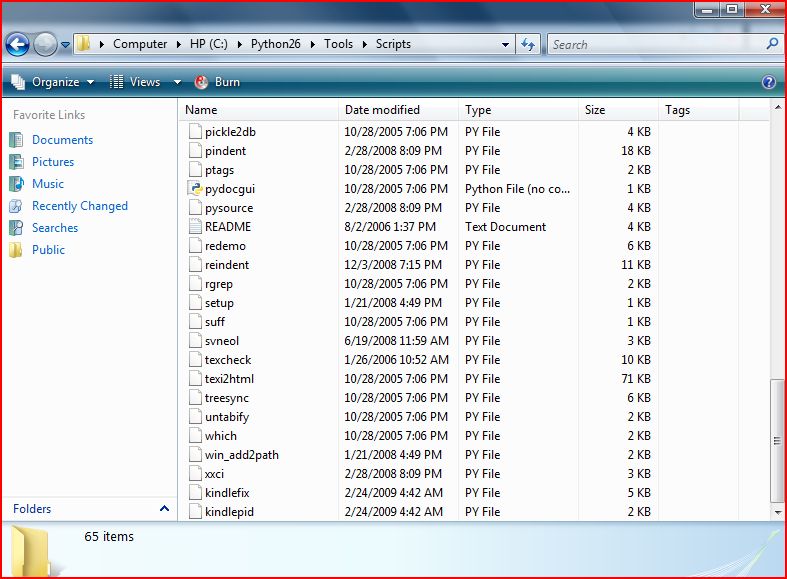The image size is (787, 579).
Task: Click the Back navigation arrow button
Action: [17, 44]
